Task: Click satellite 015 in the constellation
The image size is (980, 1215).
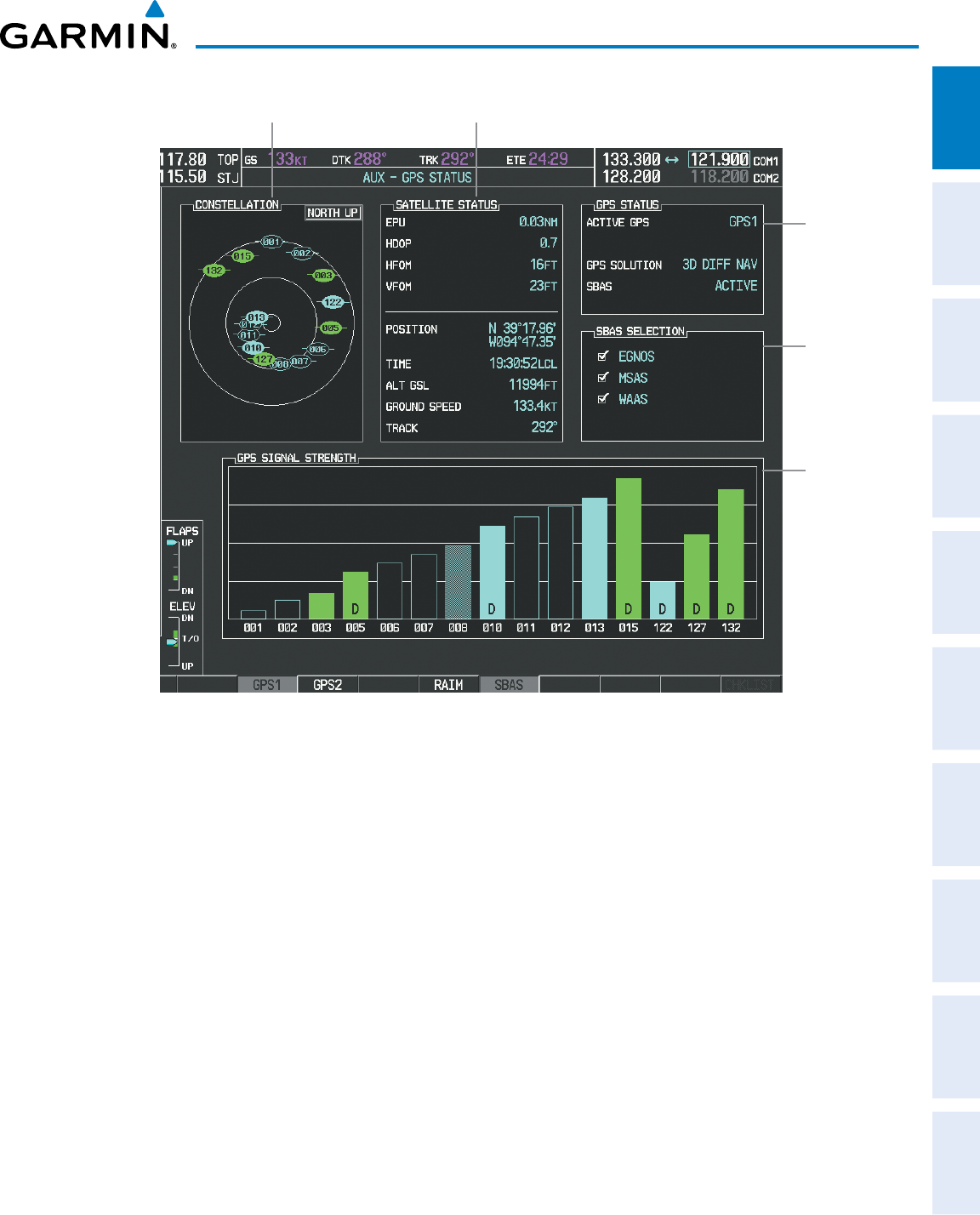Action: pyautogui.click(x=242, y=256)
